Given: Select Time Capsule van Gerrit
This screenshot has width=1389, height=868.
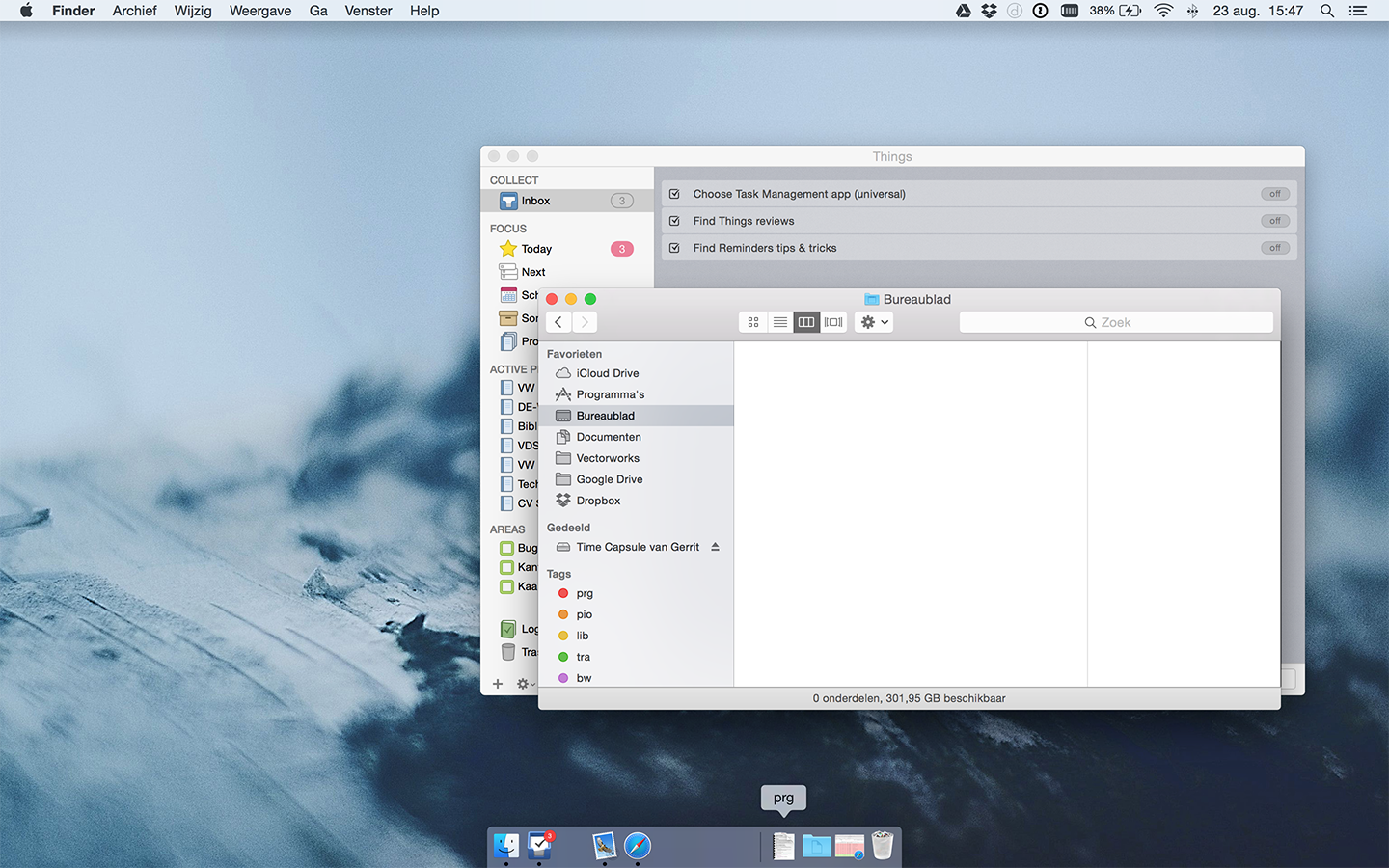Looking at the screenshot, I should [x=637, y=547].
